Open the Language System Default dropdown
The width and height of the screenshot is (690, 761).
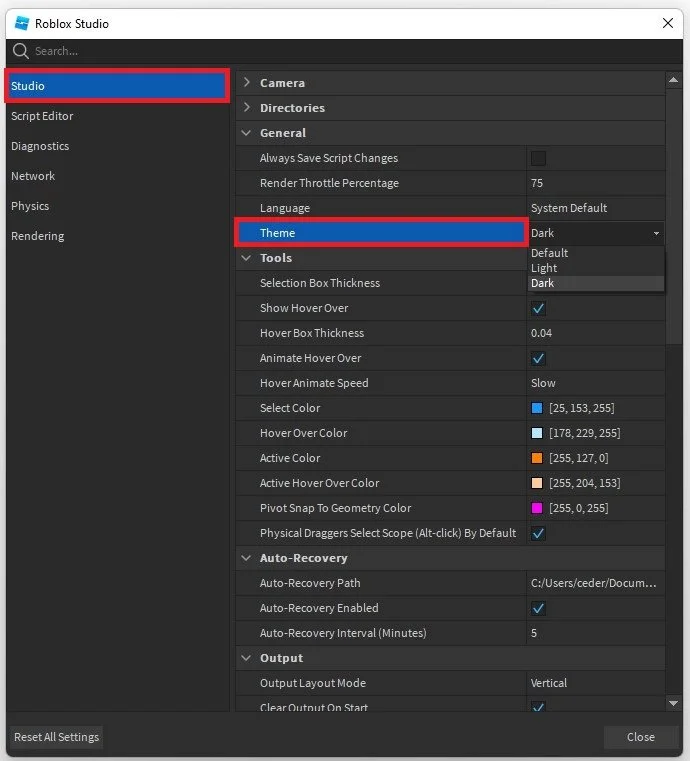click(595, 208)
